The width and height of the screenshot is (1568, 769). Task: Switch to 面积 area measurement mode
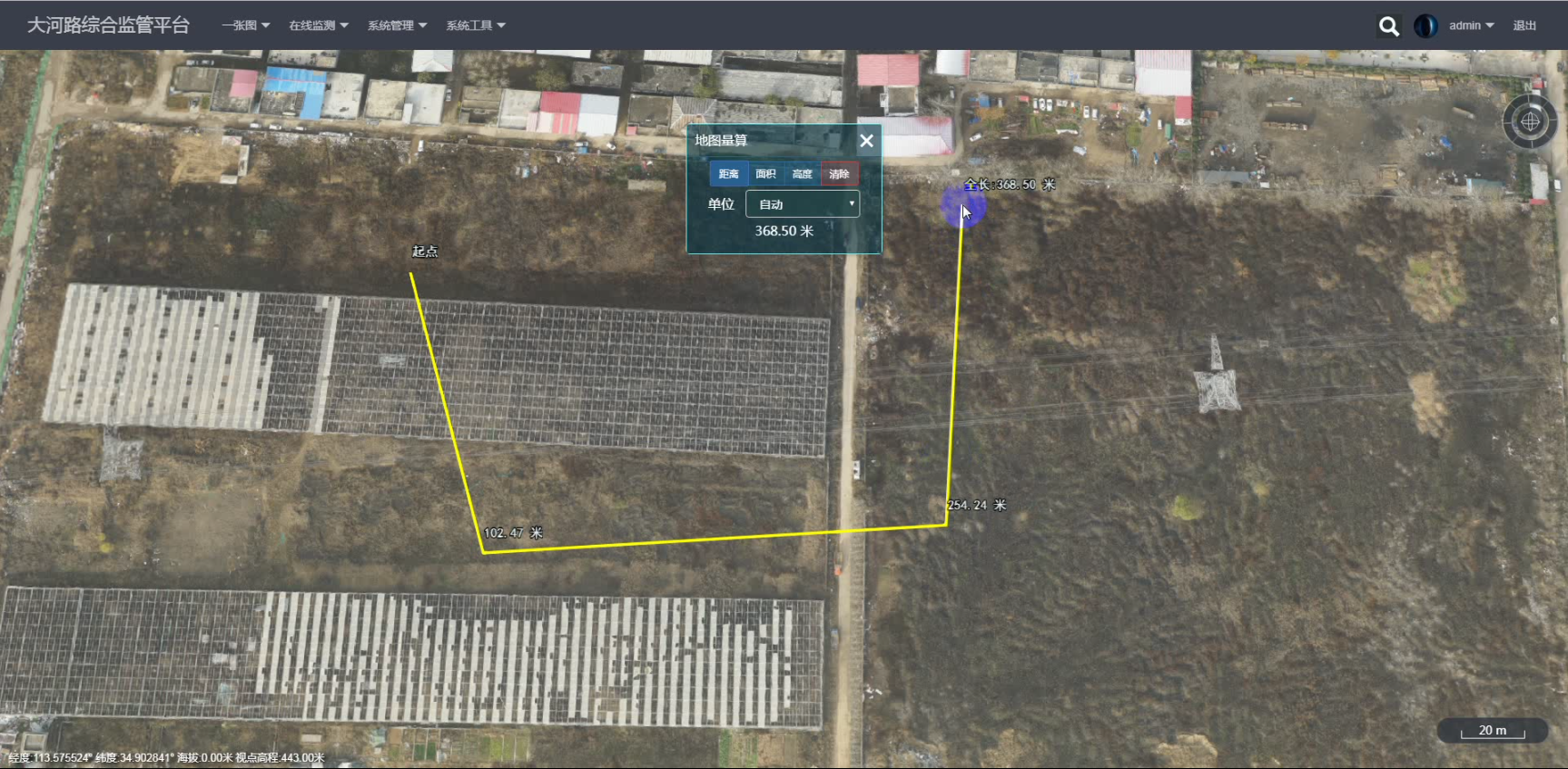tap(765, 174)
